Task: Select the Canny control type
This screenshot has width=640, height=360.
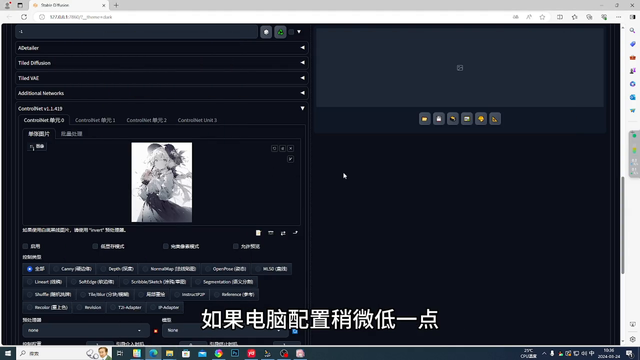Action: tap(73, 269)
